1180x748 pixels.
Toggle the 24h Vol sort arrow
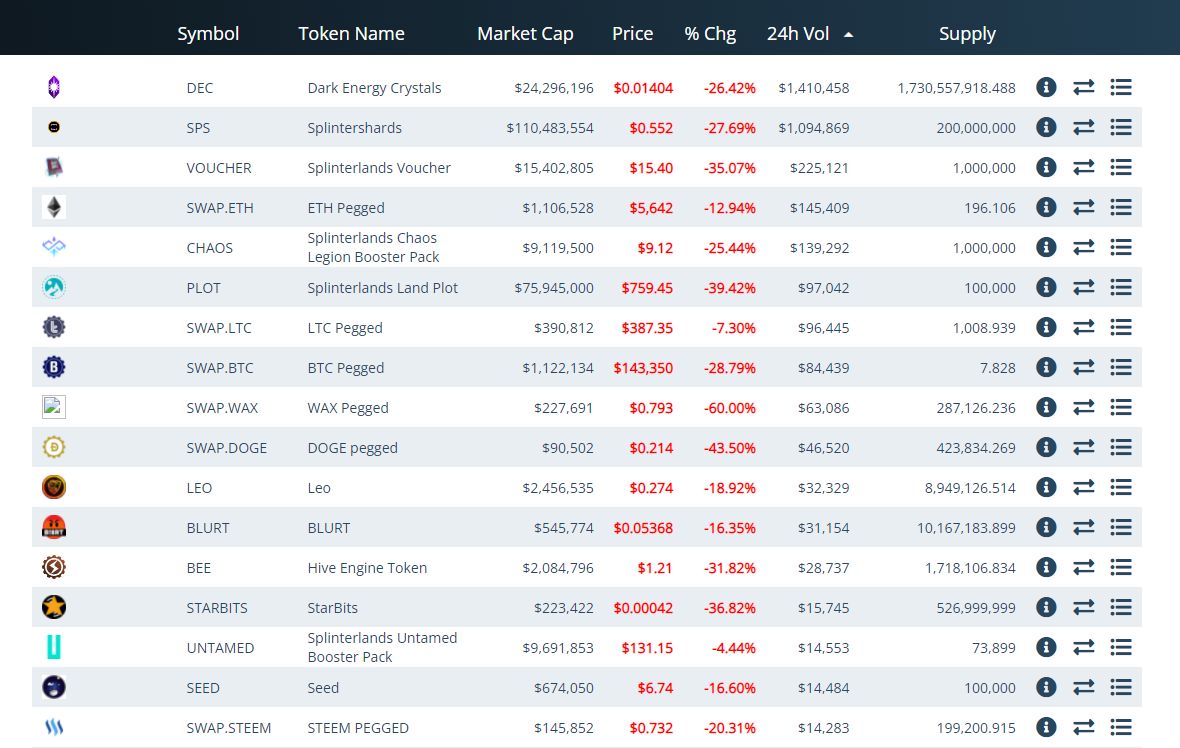point(849,35)
